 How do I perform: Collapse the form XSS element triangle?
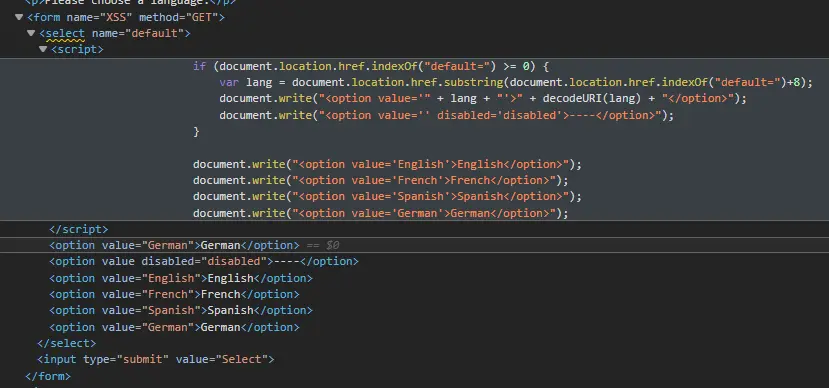coord(19,17)
